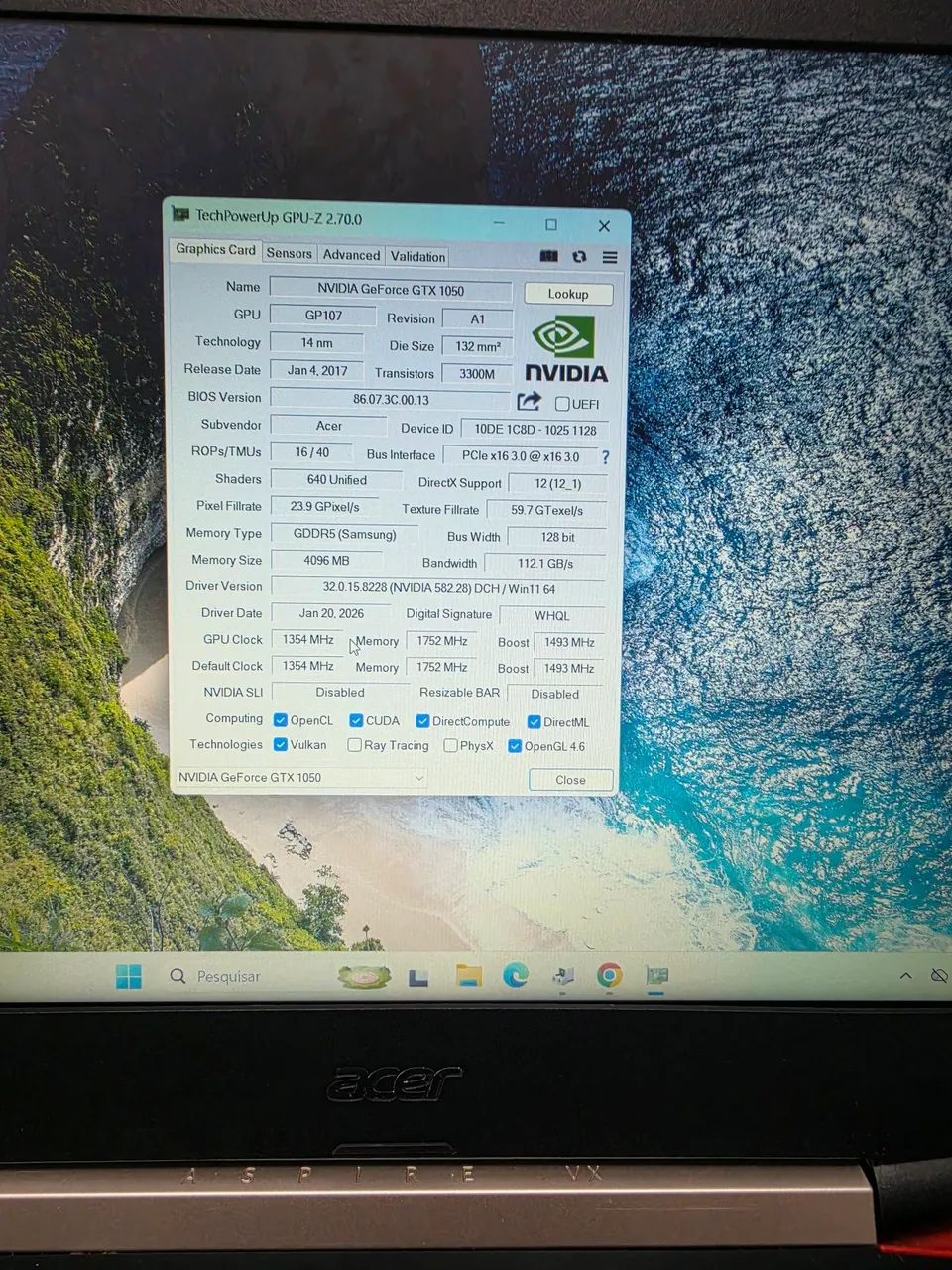Click the Close button in GPU-Z
The image size is (952, 1270).
coord(570,780)
